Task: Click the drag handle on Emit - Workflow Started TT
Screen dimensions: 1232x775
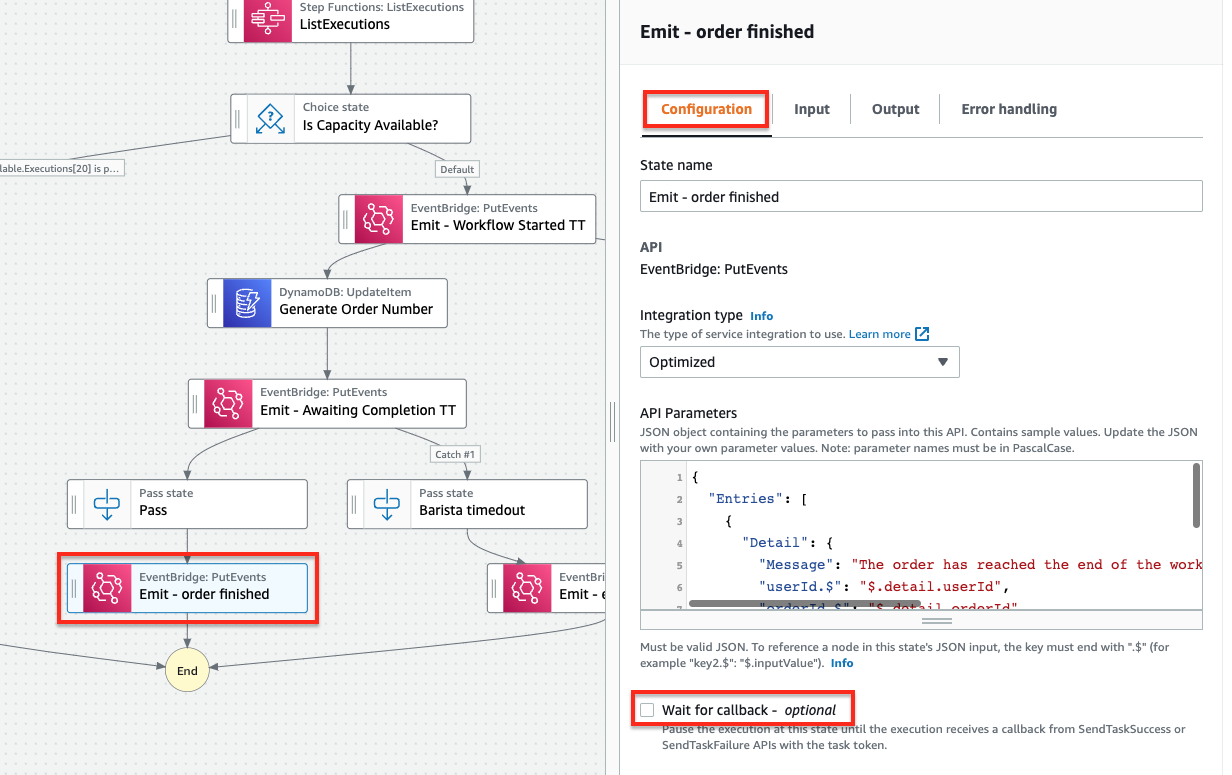Action: pyautogui.click(x=346, y=218)
